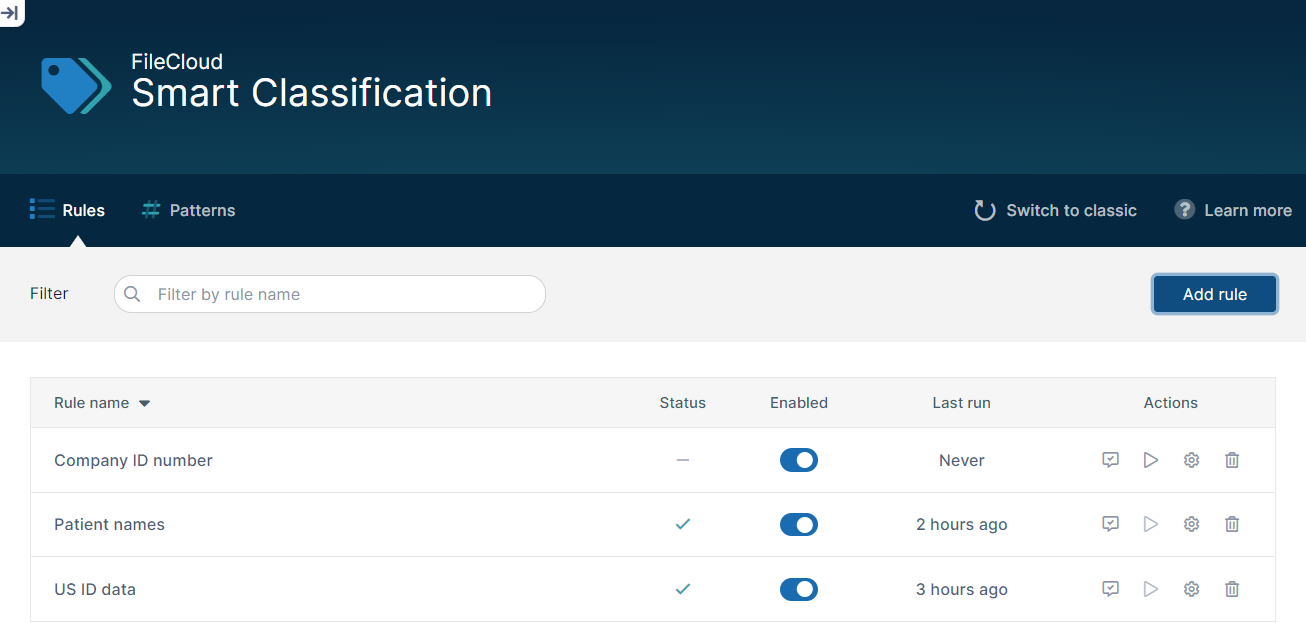
Task: Focus the Filter by rule name field
Action: click(x=340, y=294)
